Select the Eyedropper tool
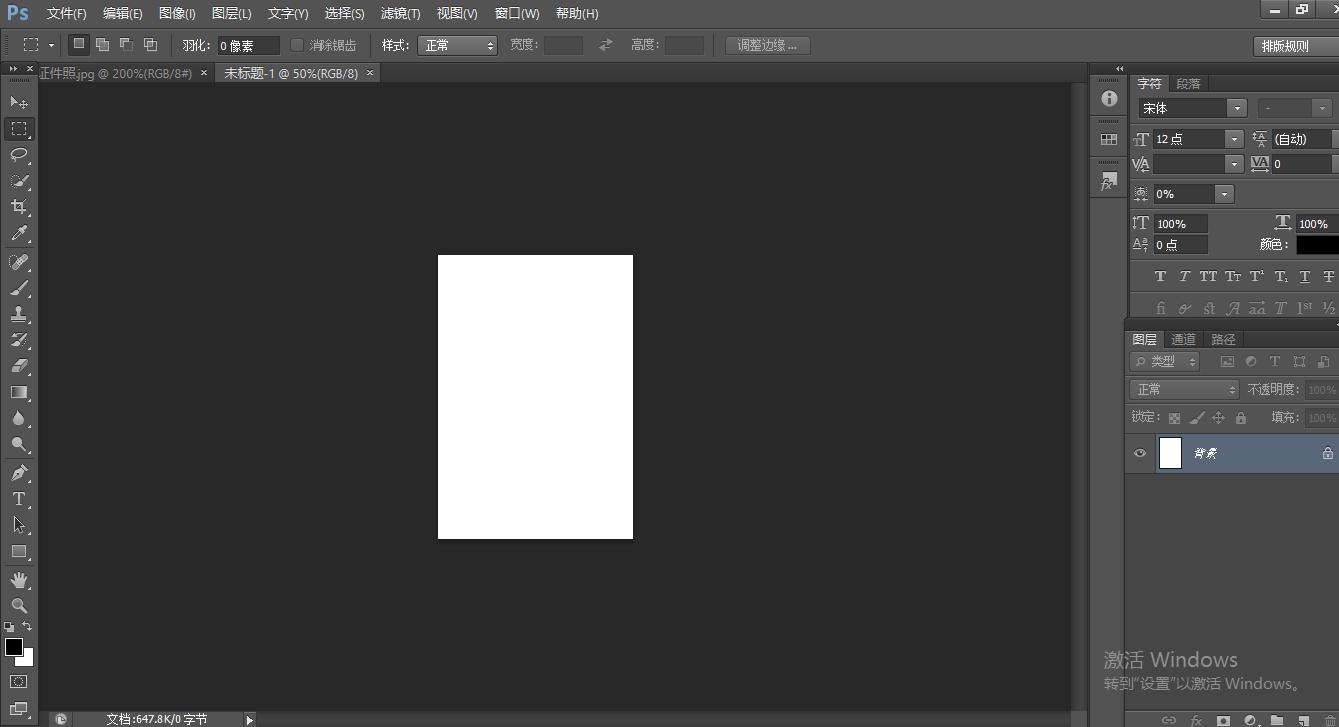The image size is (1339, 727). 18,234
